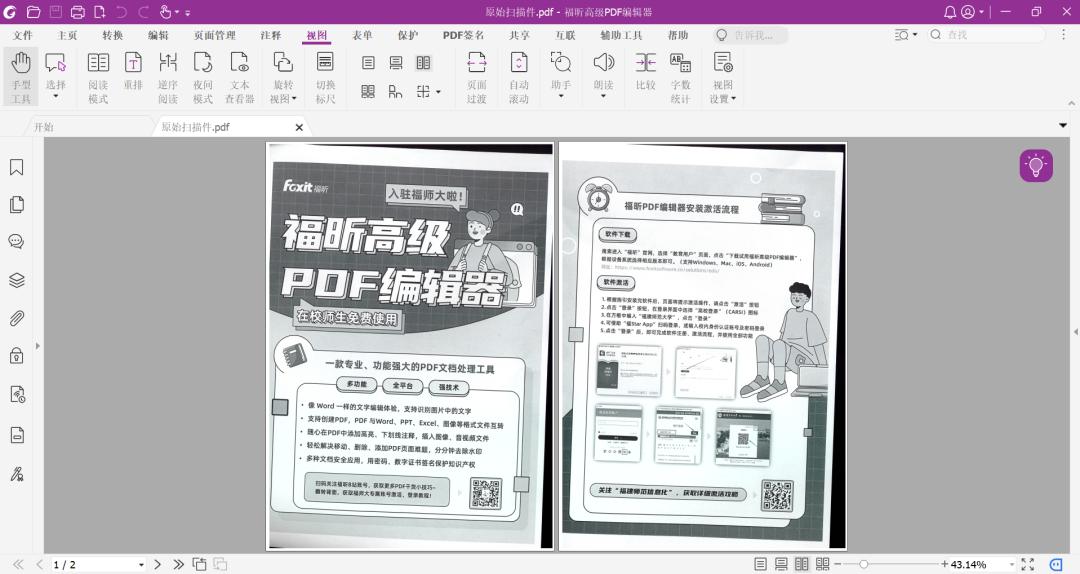Image resolution: width=1080 pixels, height=574 pixels.
Task: Switch to the Protect (保护) tab
Action: click(x=408, y=34)
